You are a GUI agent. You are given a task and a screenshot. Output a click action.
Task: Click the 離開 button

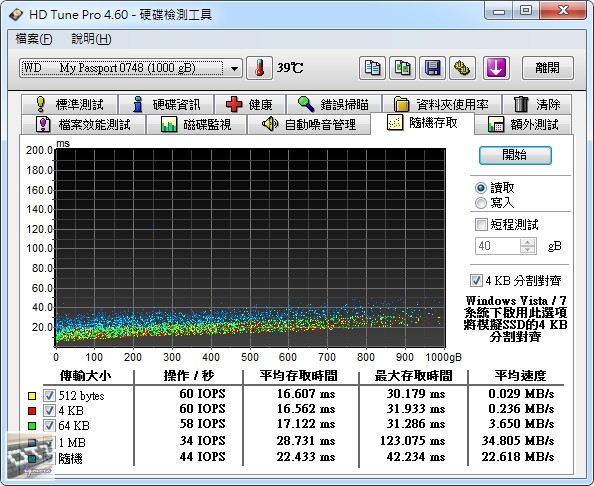click(548, 68)
